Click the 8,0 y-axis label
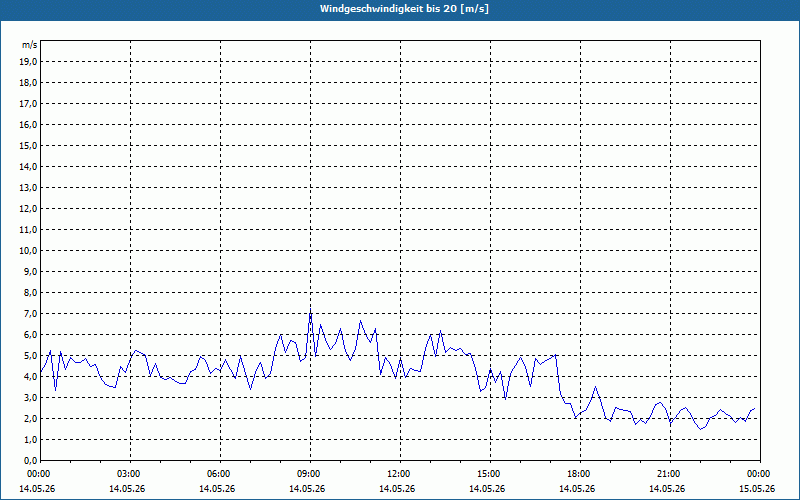This screenshot has width=800, height=500. [30, 293]
